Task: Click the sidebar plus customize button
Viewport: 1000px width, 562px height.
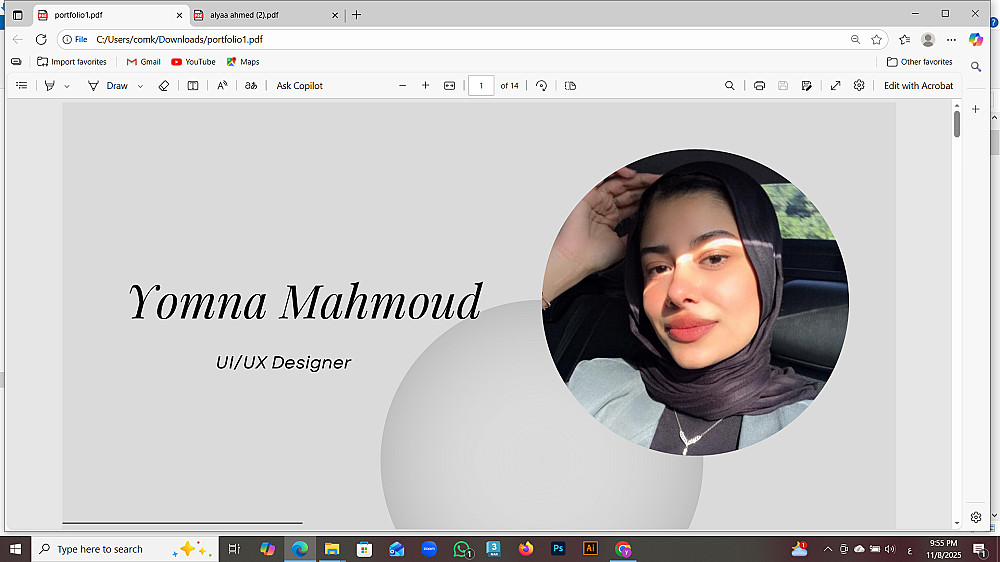Action: (976, 109)
